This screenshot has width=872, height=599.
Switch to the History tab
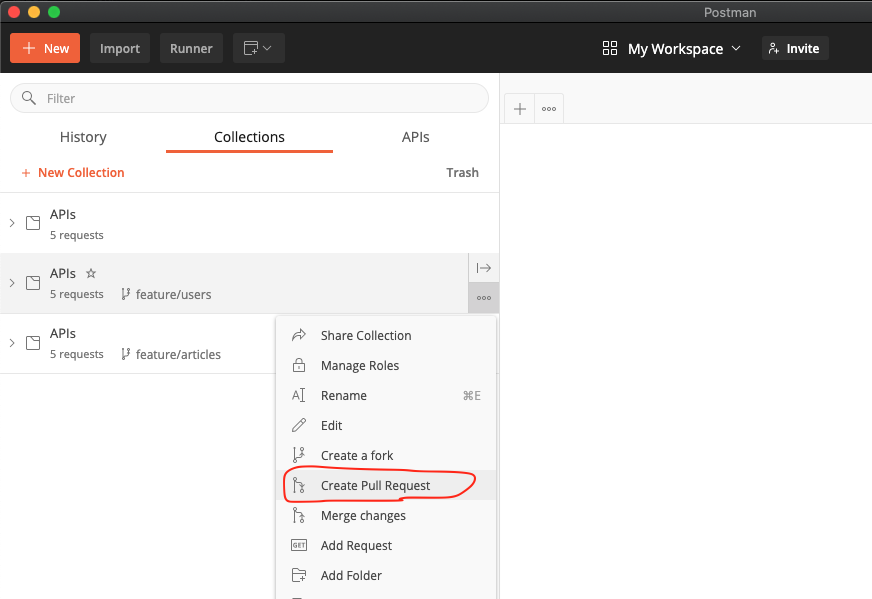(83, 137)
